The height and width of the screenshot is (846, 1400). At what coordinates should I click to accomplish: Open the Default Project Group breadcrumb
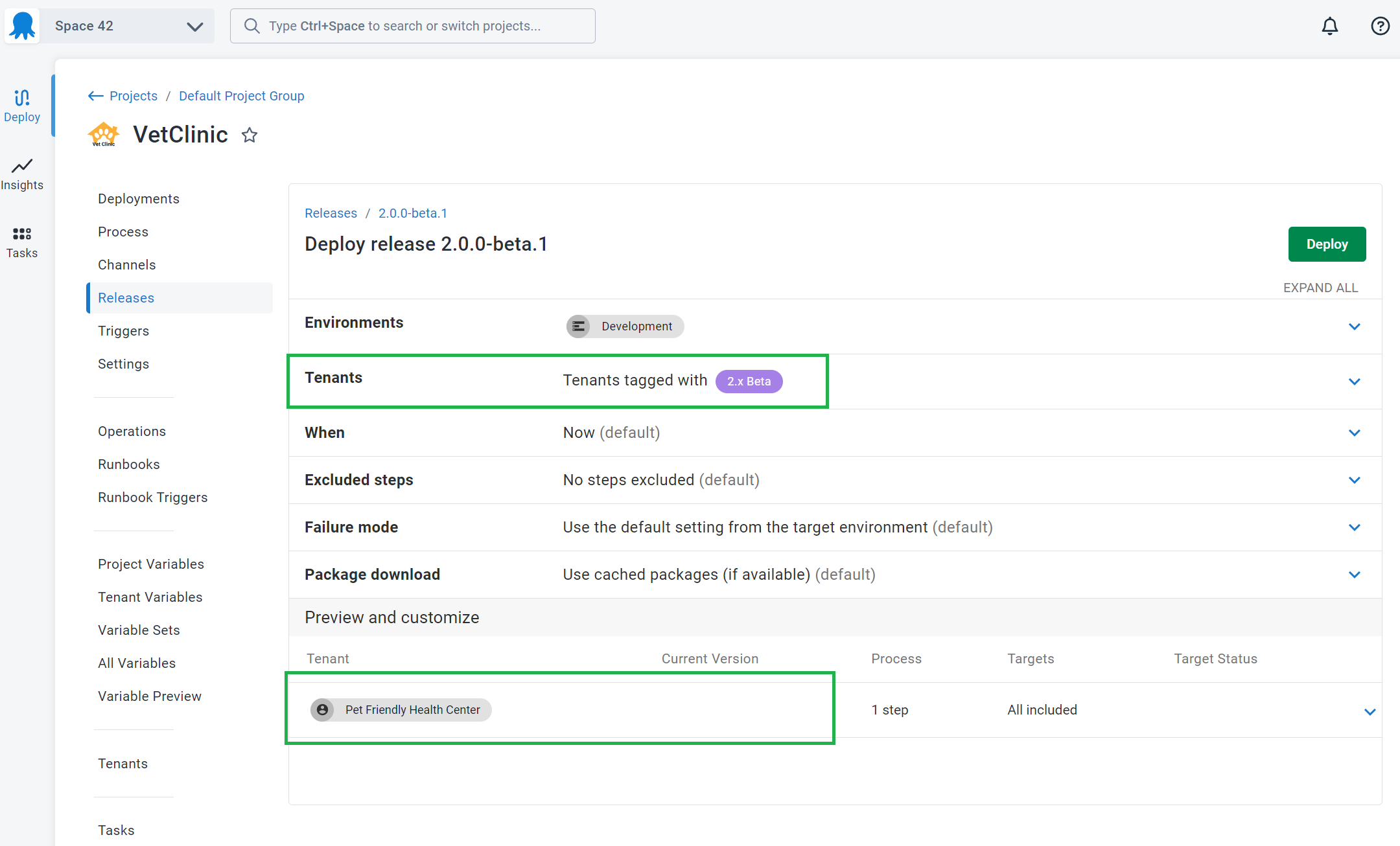point(241,96)
